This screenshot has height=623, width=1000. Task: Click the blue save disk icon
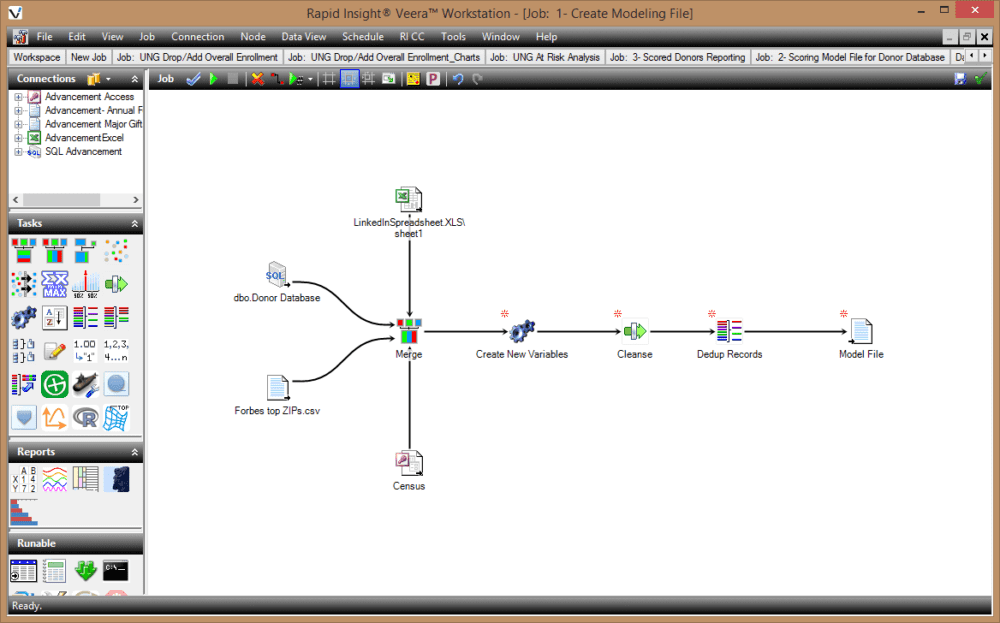point(961,79)
